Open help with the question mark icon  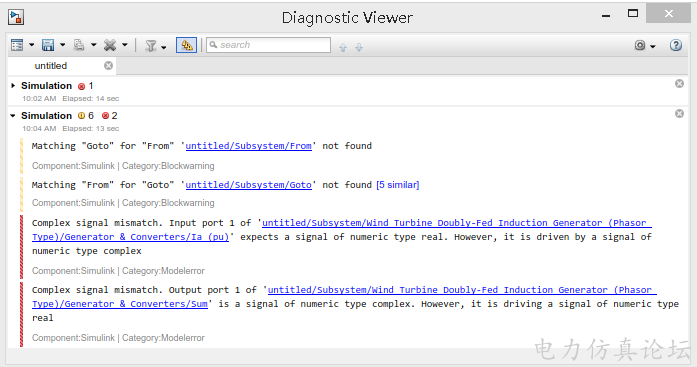pos(676,45)
